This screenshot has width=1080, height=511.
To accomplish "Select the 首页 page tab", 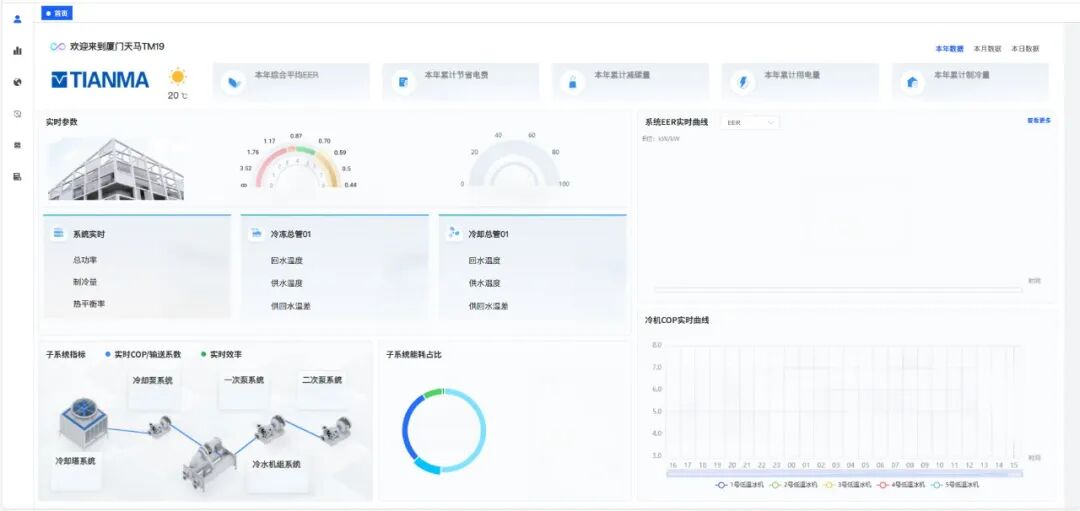I will (57, 13).
